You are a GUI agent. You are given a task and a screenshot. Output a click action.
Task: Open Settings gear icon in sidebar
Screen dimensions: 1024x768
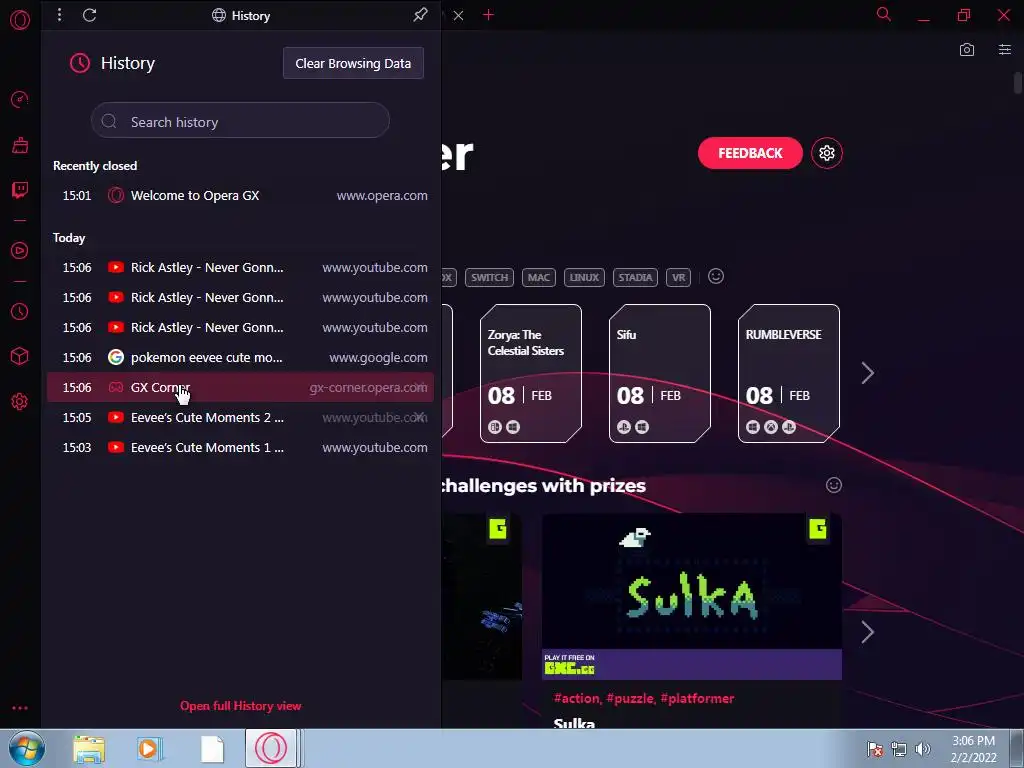[x=20, y=402]
